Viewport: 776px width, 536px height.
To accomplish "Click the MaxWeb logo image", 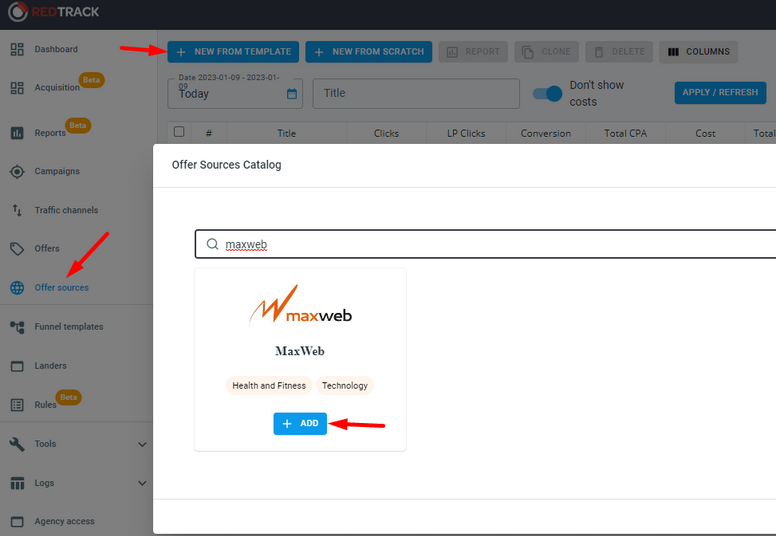I will tap(300, 306).
